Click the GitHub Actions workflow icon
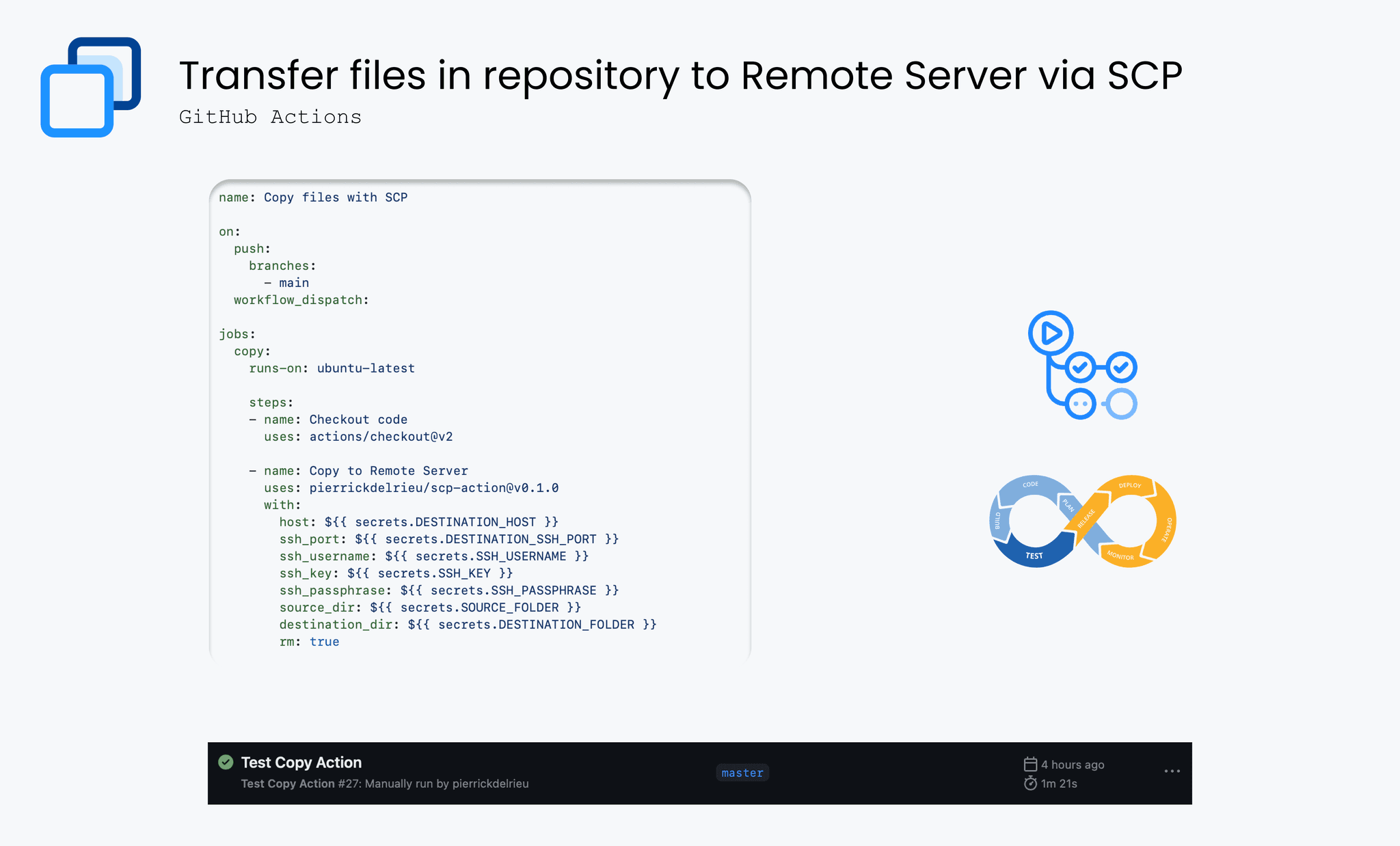 tap(1083, 365)
